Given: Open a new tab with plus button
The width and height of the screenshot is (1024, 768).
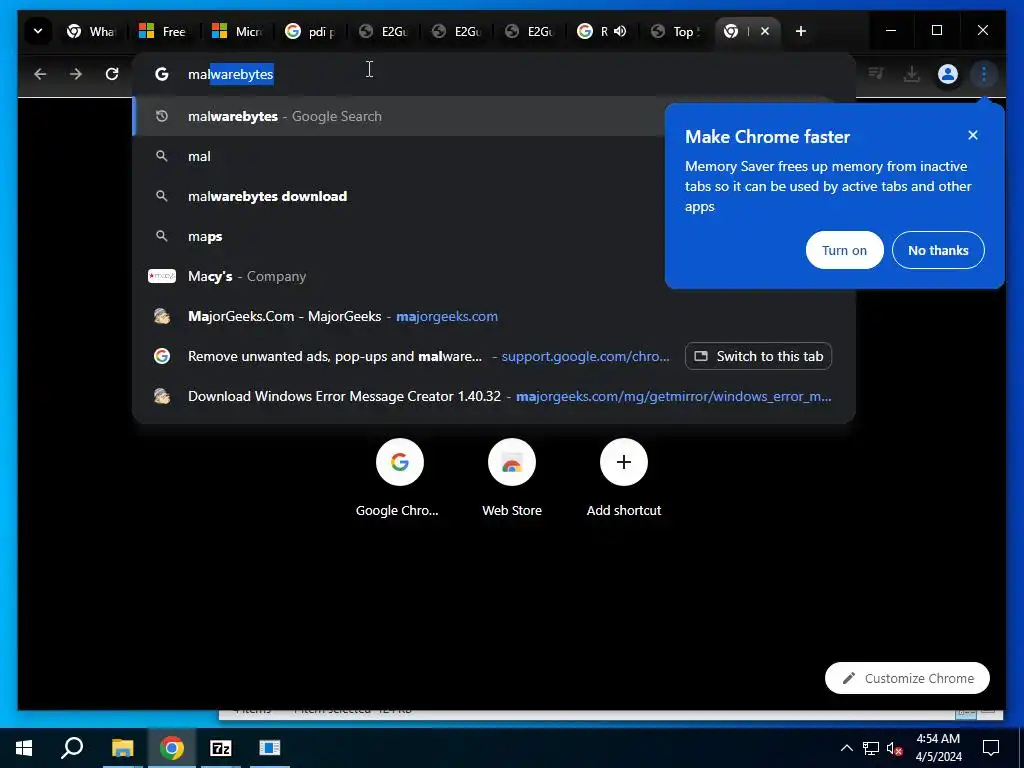Looking at the screenshot, I should 801,31.
